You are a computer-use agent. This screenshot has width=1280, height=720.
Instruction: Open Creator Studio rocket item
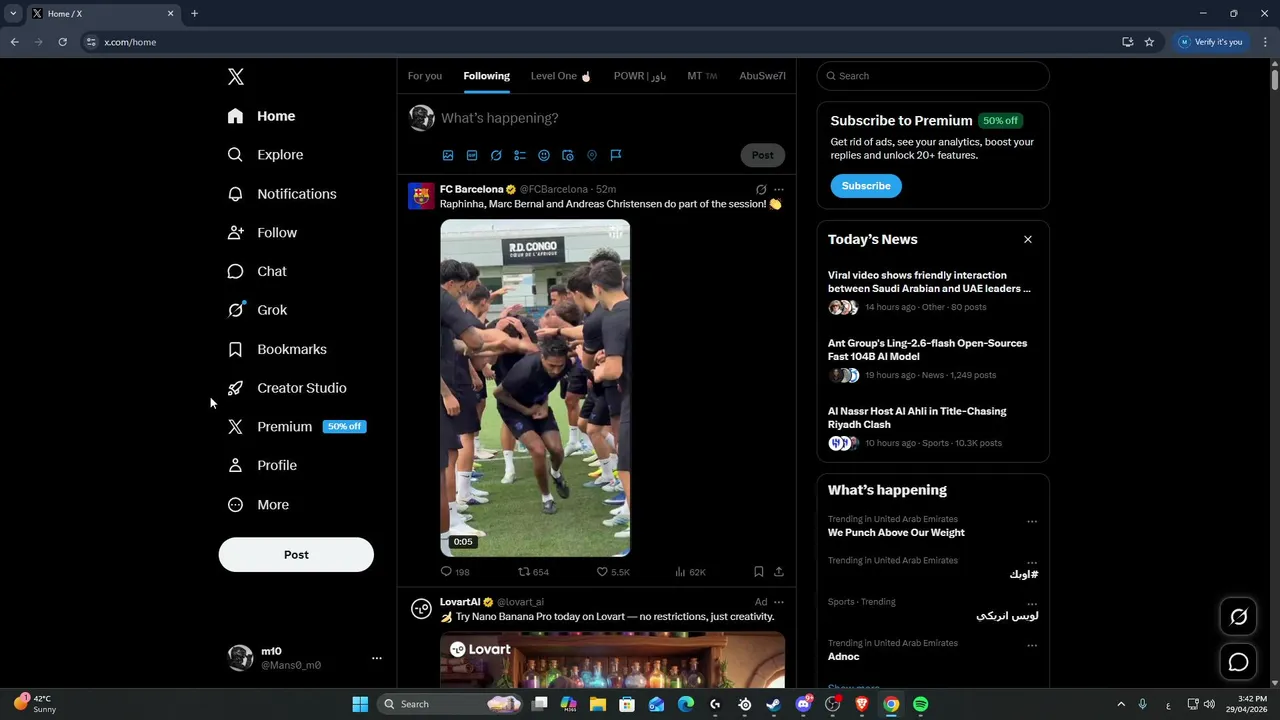(x=287, y=388)
